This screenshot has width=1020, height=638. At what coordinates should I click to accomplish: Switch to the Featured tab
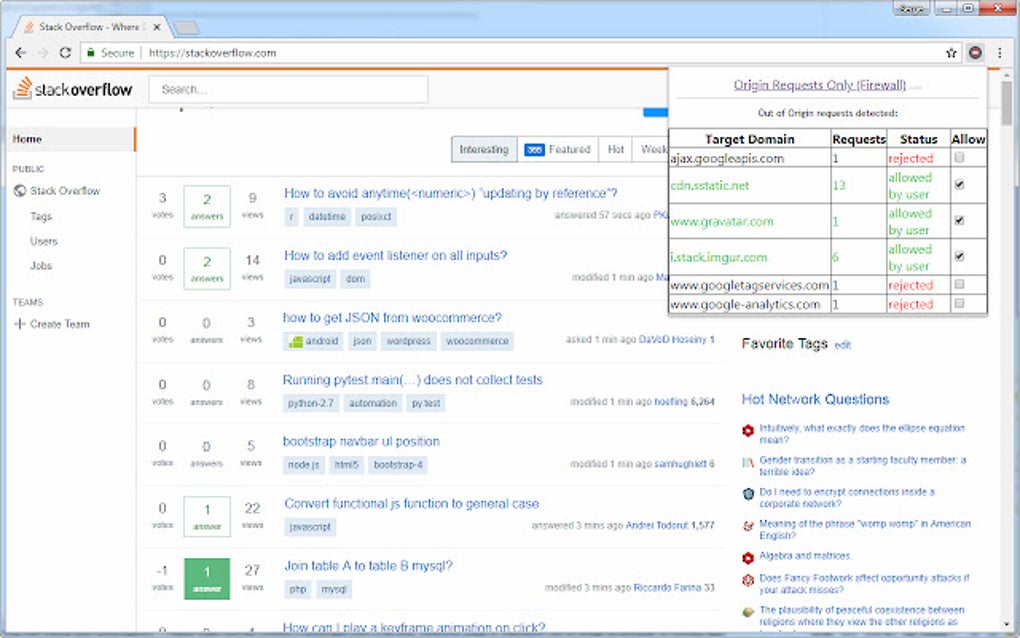point(557,150)
